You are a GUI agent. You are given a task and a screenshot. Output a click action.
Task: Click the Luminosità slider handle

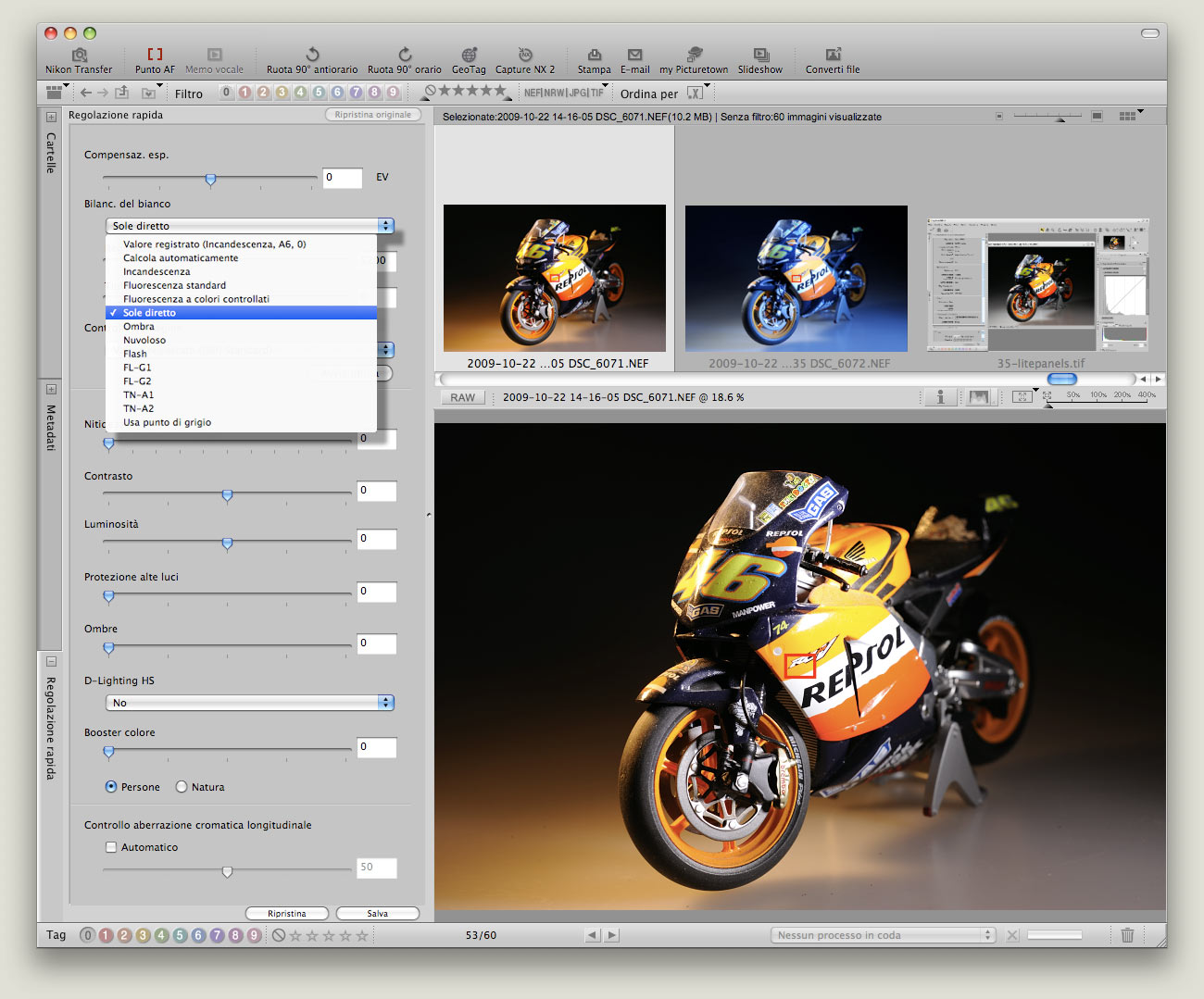pyautogui.click(x=227, y=543)
